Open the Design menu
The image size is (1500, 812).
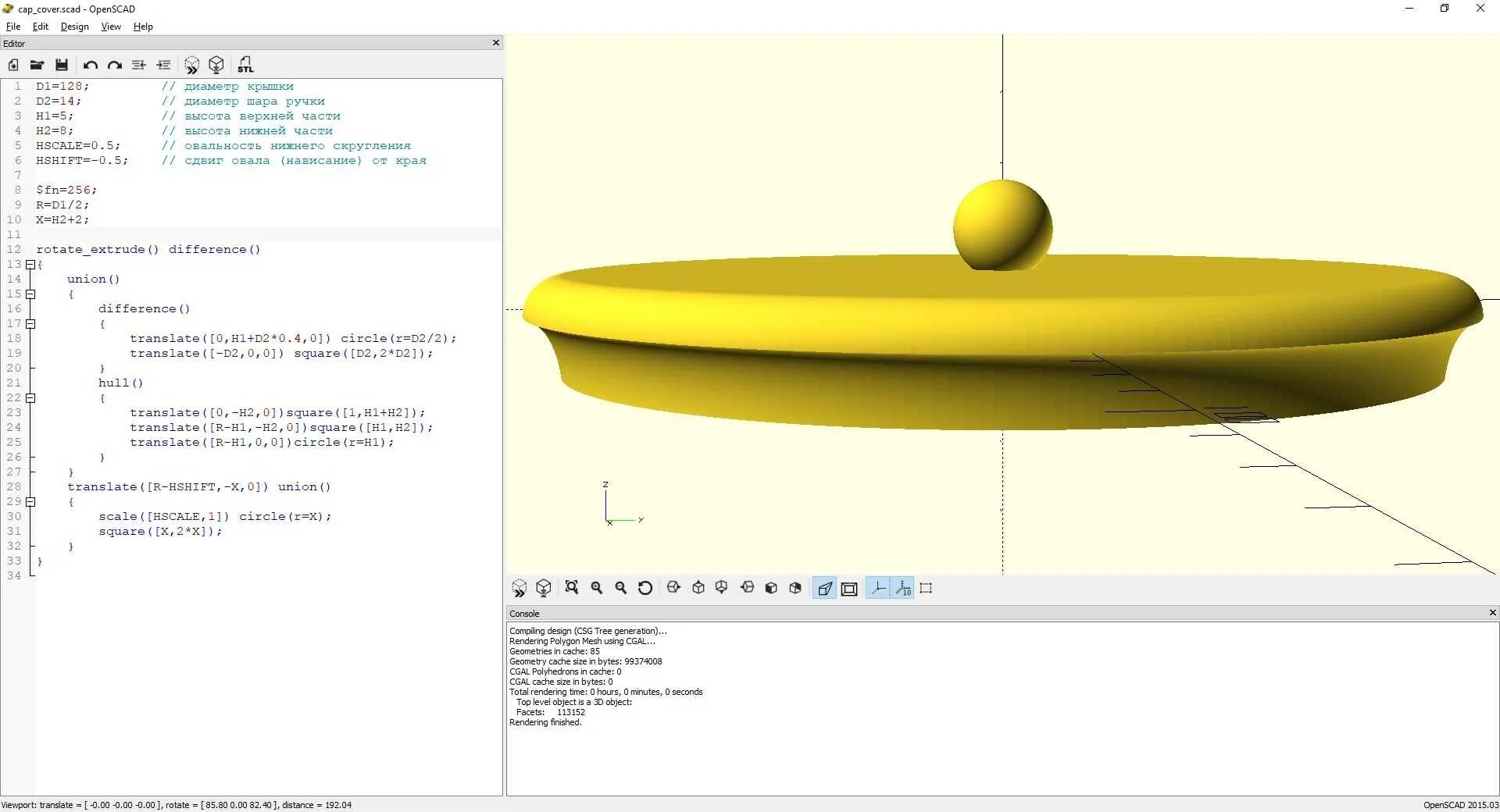73,26
